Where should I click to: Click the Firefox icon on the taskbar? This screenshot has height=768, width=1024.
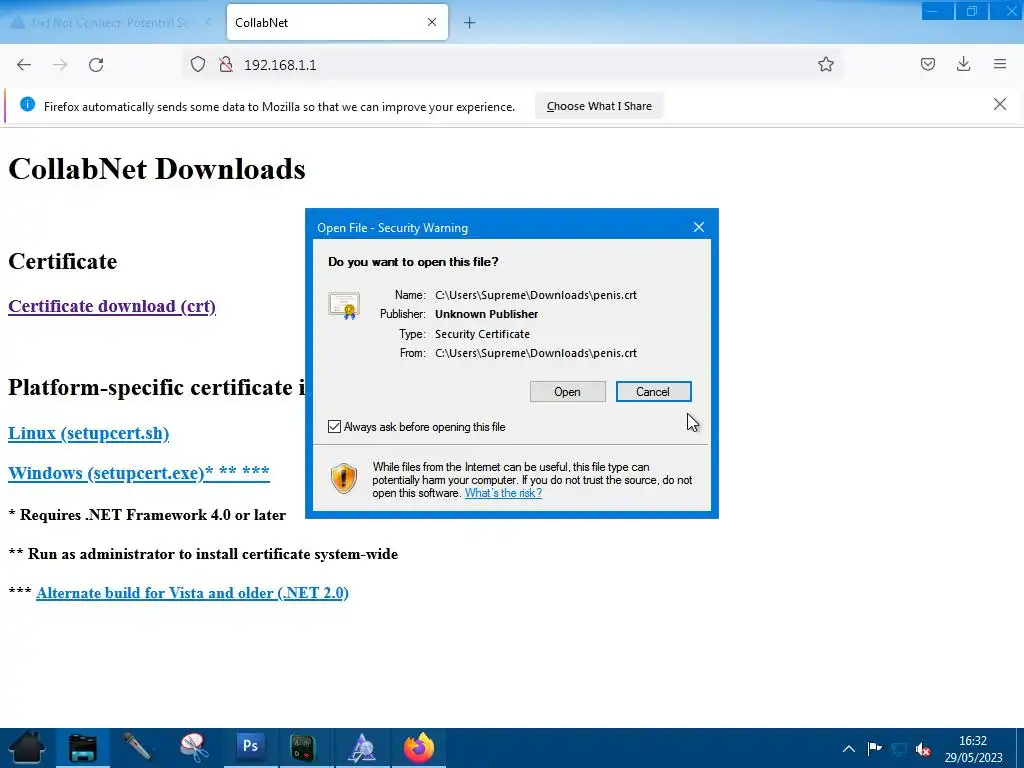[419, 748]
